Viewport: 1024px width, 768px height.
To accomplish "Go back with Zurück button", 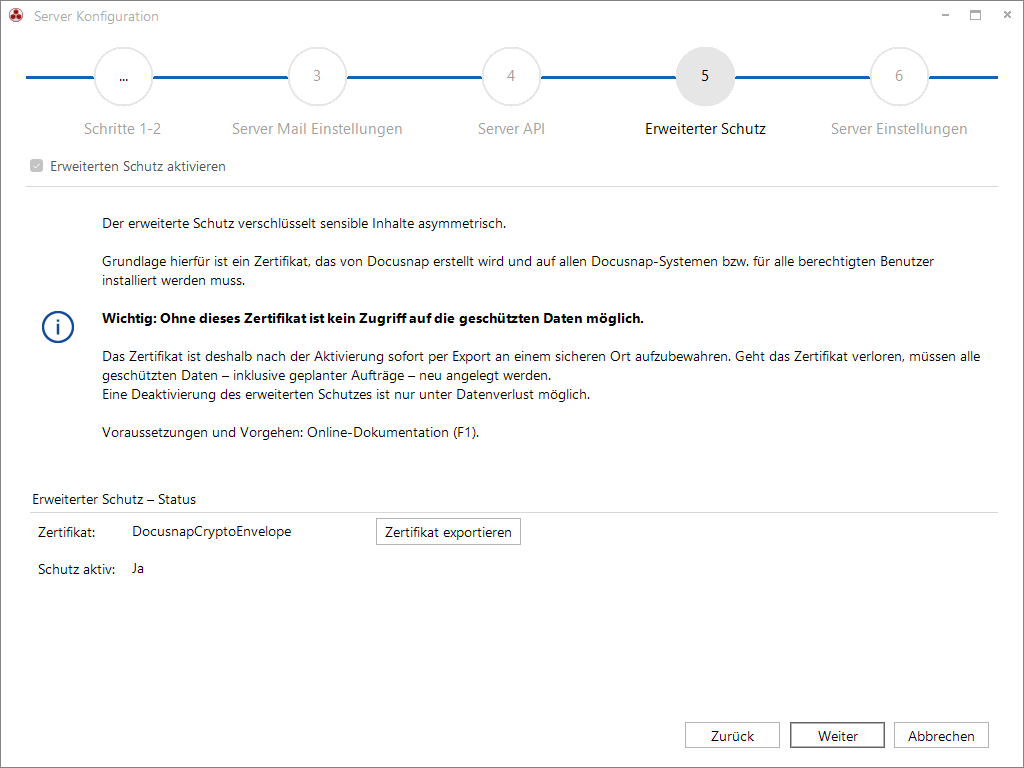I will [732, 735].
